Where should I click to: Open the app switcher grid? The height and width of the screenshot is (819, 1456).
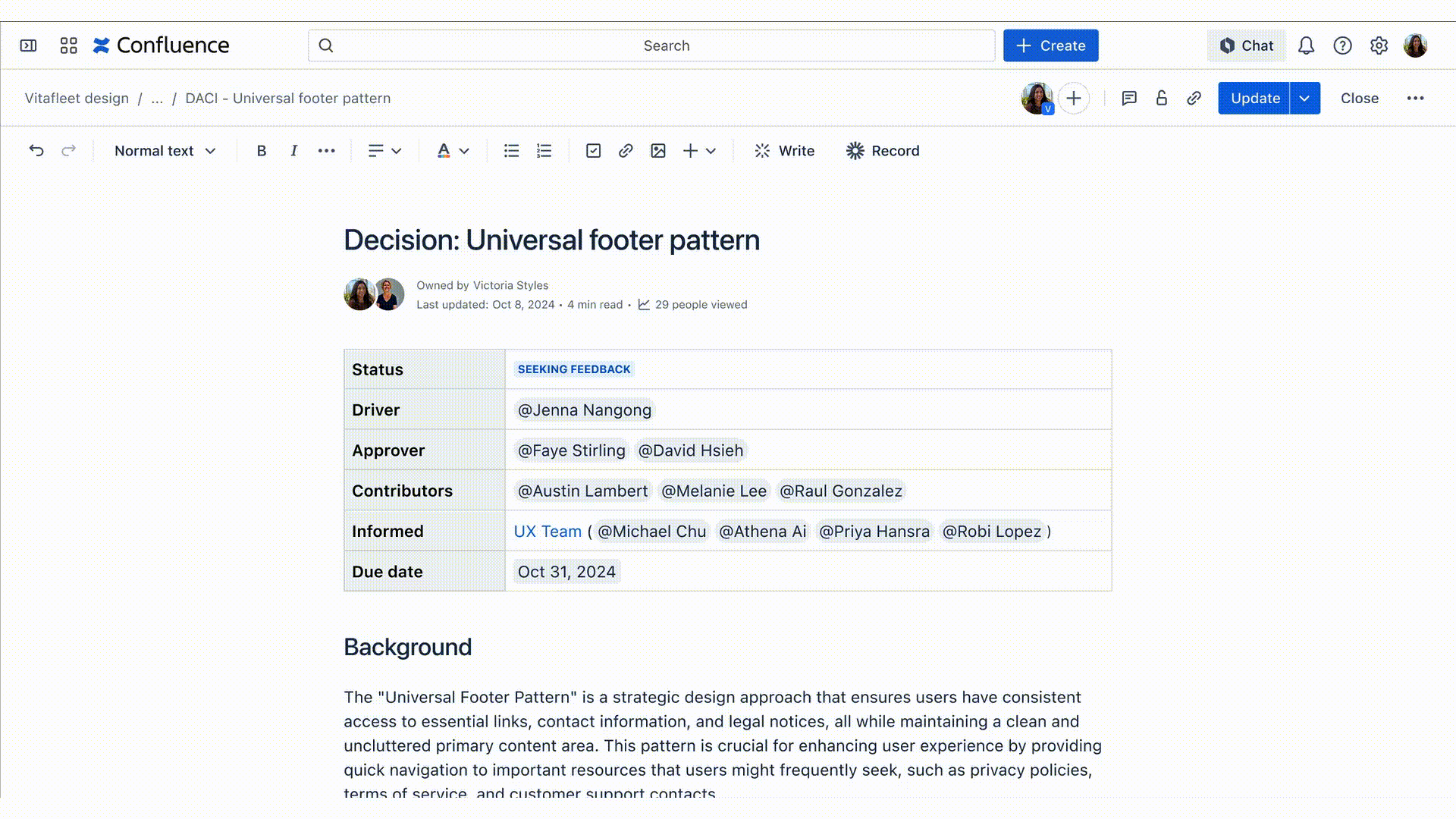[68, 45]
